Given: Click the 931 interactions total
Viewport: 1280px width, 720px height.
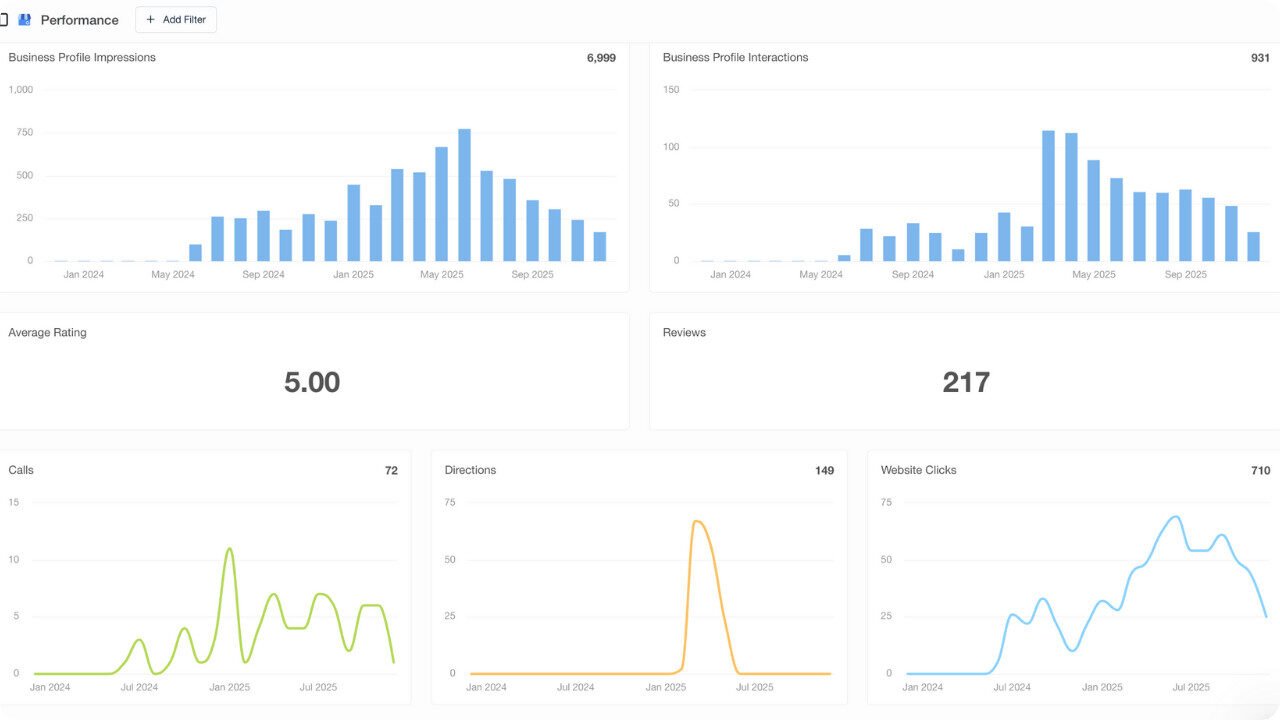Looking at the screenshot, I should tap(1260, 58).
